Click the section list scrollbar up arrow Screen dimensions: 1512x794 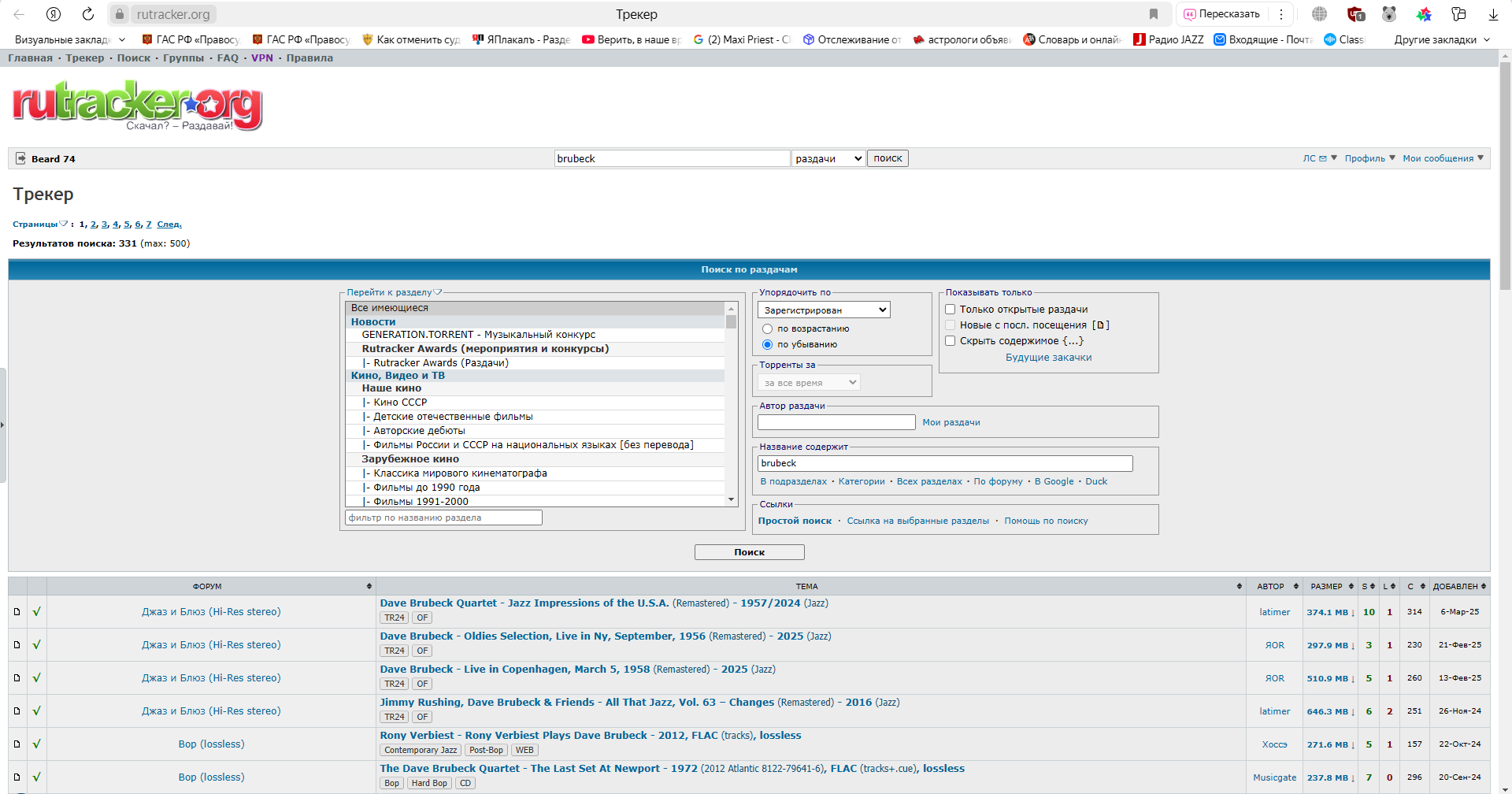(731, 308)
